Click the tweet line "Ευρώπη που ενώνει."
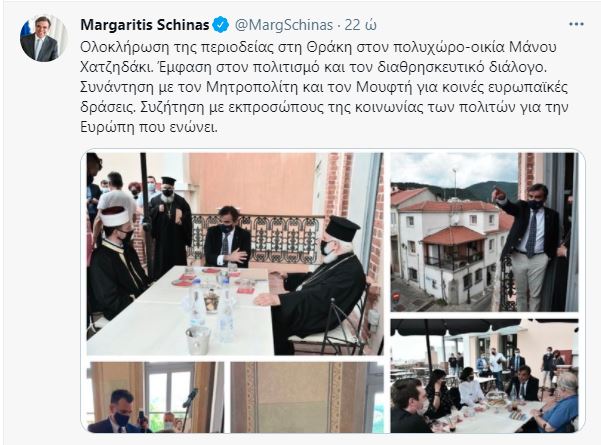601x445 pixels. (x=149, y=127)
